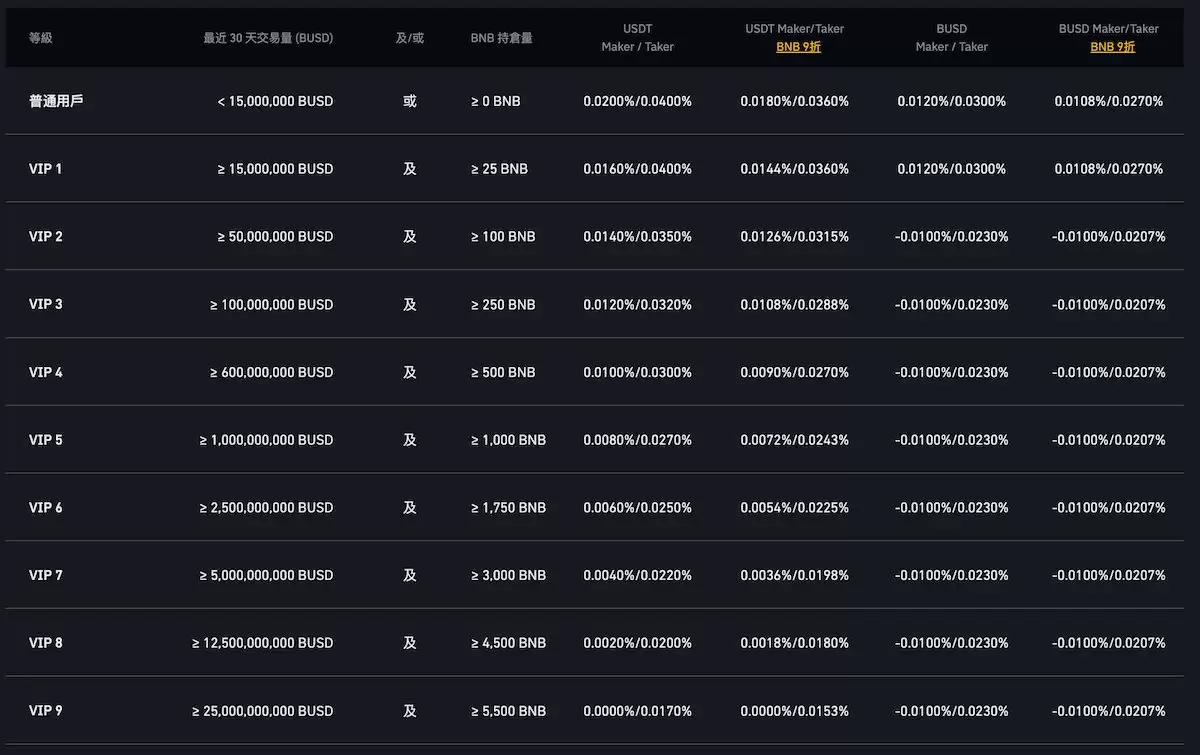Select the VIP 5 row label
This screenshot has width=1200, height=755.
(x=46, y=440)
